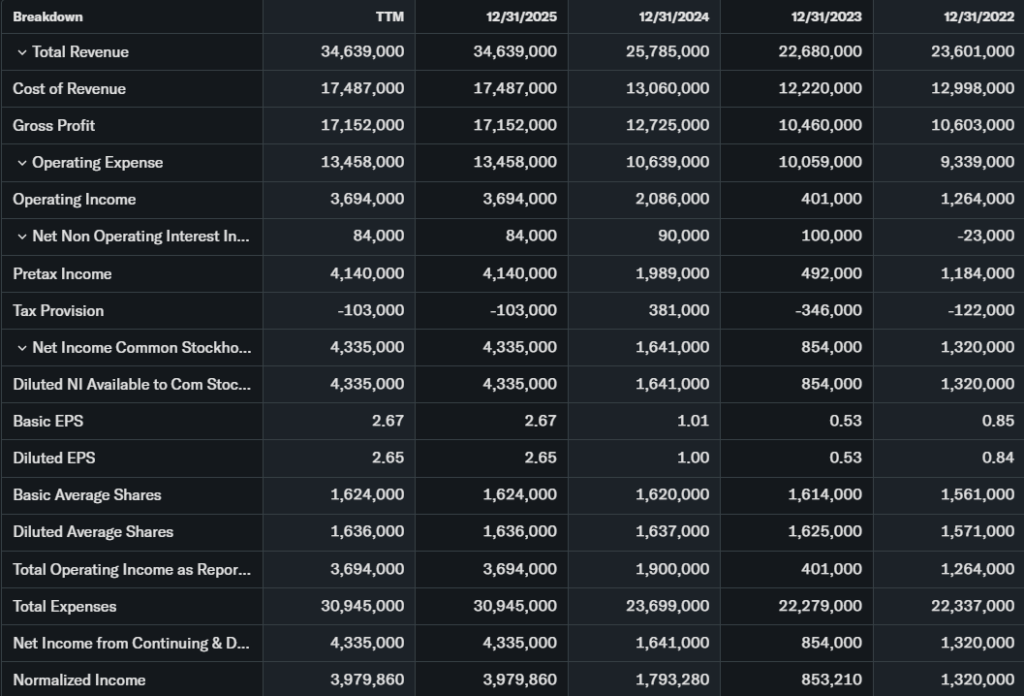Select the 12/31/2024 column header

[676, 16]
